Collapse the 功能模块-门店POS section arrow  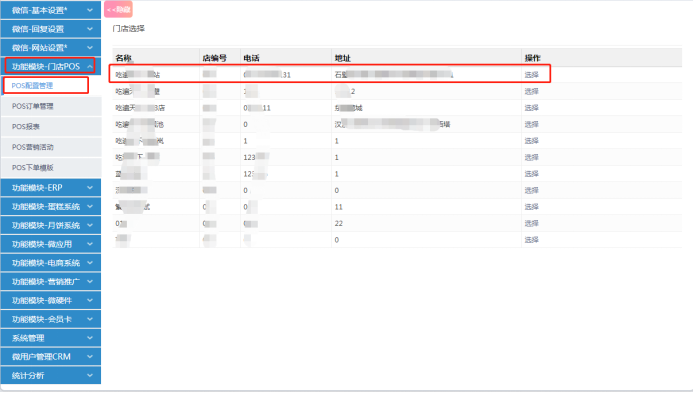(x=90, y=66)
